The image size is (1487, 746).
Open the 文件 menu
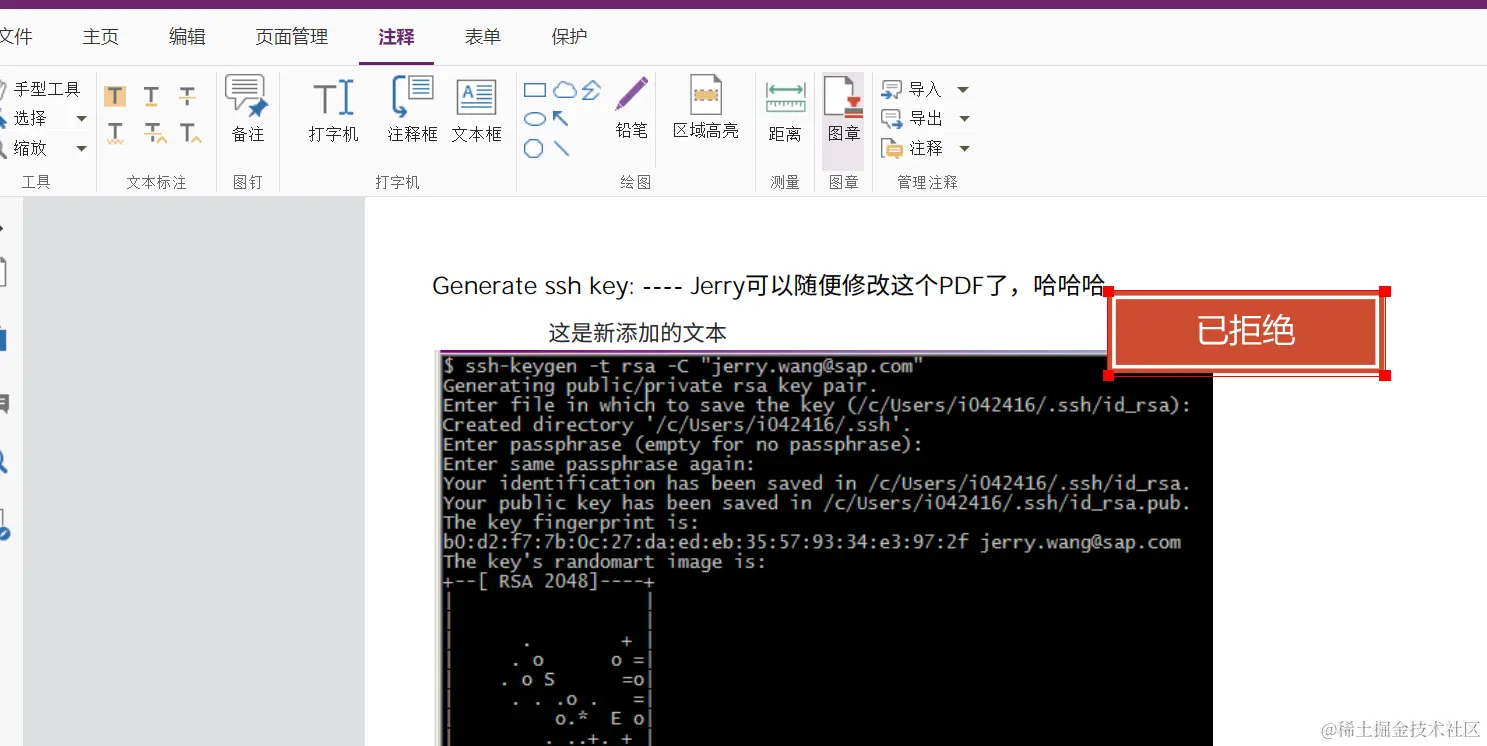coord(15,37)
